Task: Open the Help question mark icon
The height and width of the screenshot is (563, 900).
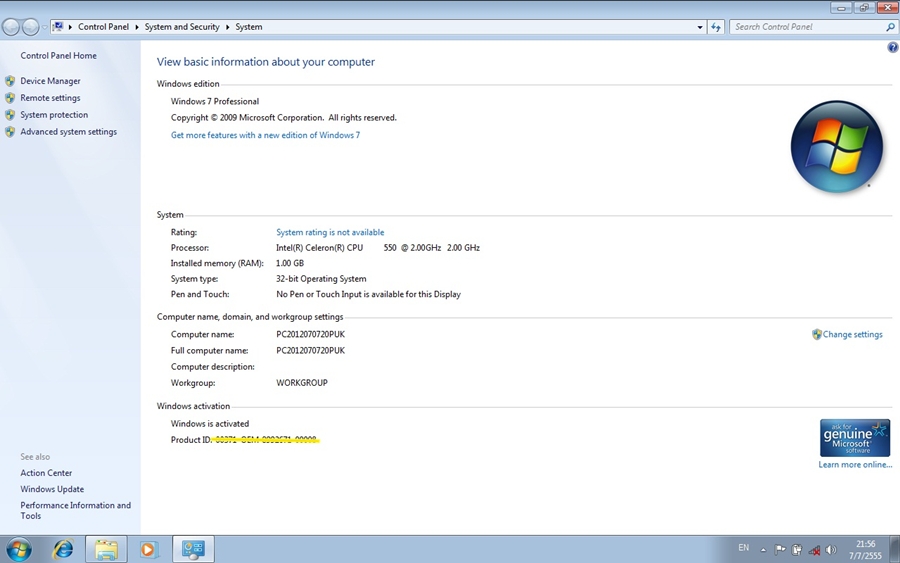Action: pos(893,48)
